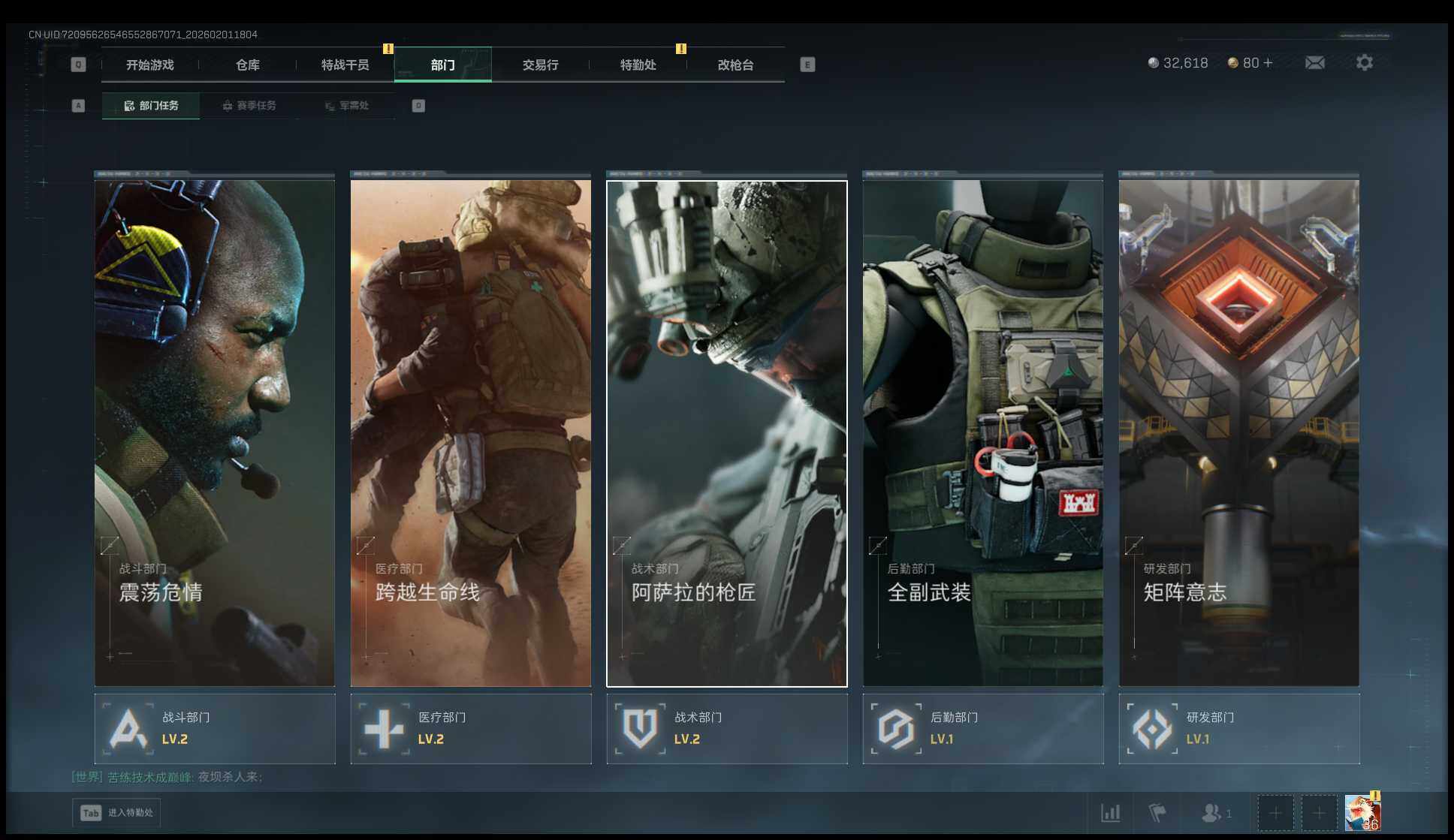Click the 研发部门 diamond icon
The width and height of the screenshot is (1454, 840).
1152,728
